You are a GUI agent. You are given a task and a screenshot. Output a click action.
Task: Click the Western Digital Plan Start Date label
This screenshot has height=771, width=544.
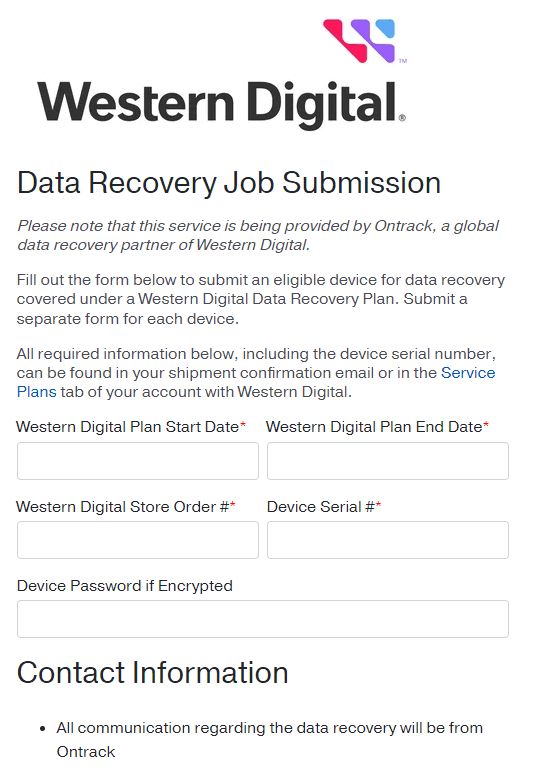coord(131,427)
